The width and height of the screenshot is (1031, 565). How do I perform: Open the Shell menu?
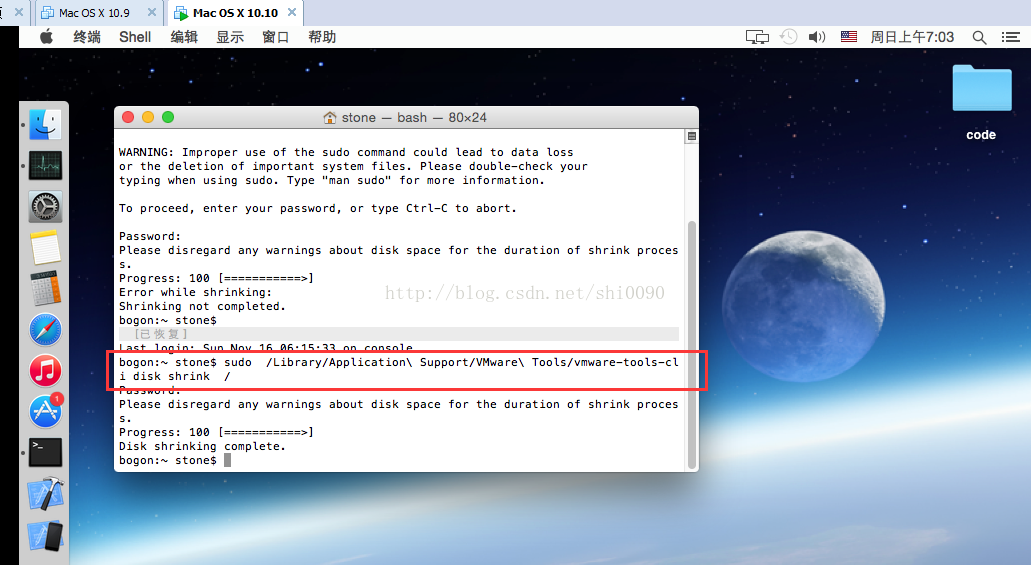pyautogui.click(x=135, y=37)
